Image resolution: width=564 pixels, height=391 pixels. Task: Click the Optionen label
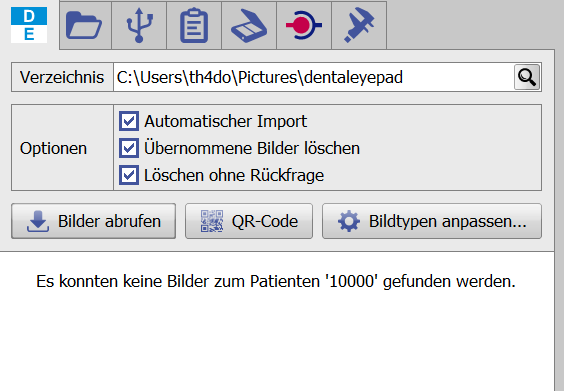(53, 148)
